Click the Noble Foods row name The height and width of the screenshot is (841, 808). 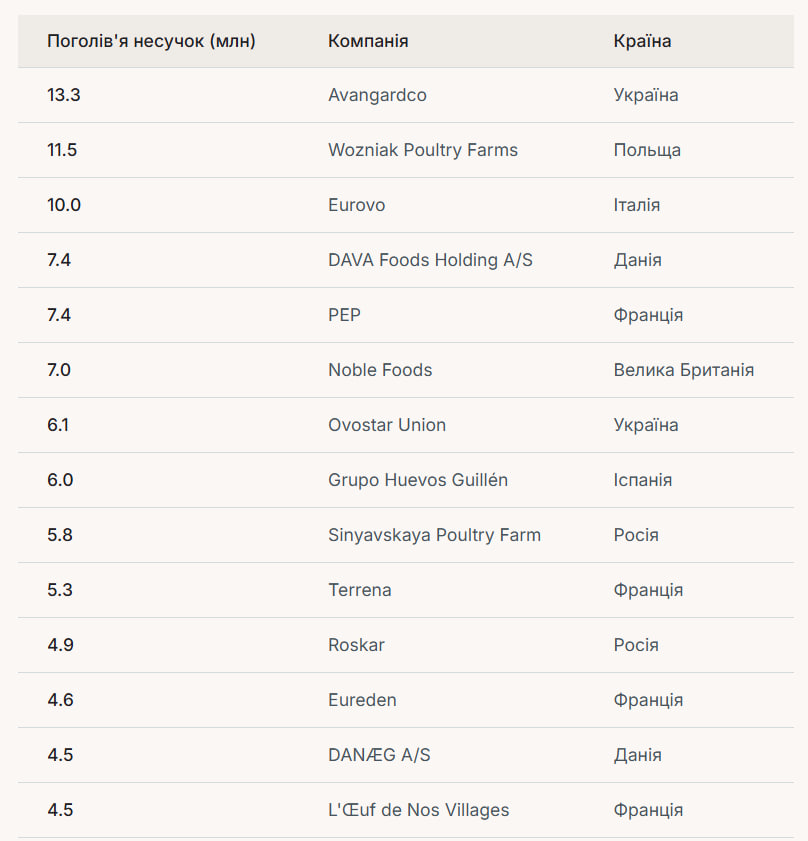pyautogui.click(x=380, y=370)
